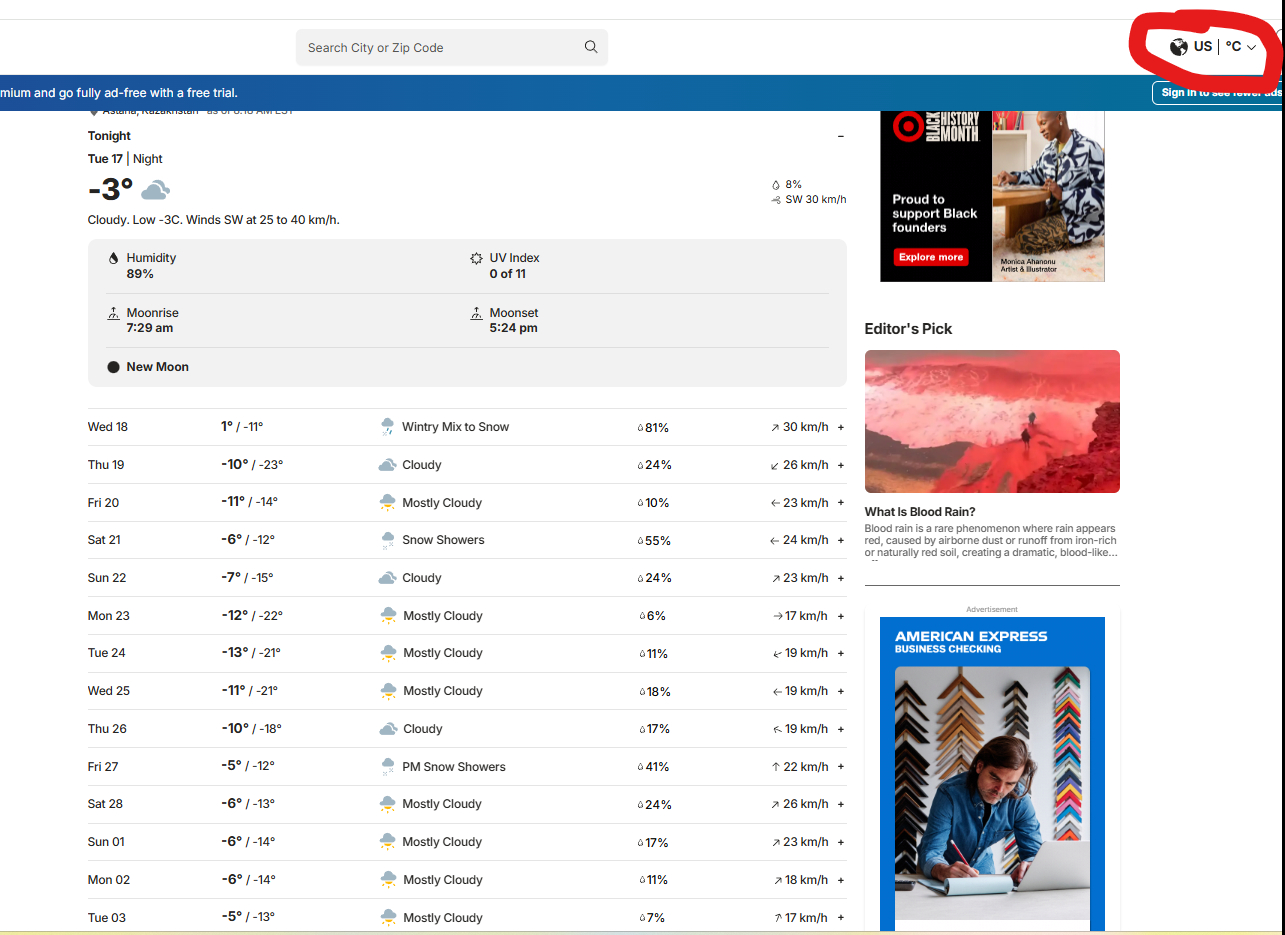
Task: Click the wintry mix icon for Wed 18
Action: [387, 427]
